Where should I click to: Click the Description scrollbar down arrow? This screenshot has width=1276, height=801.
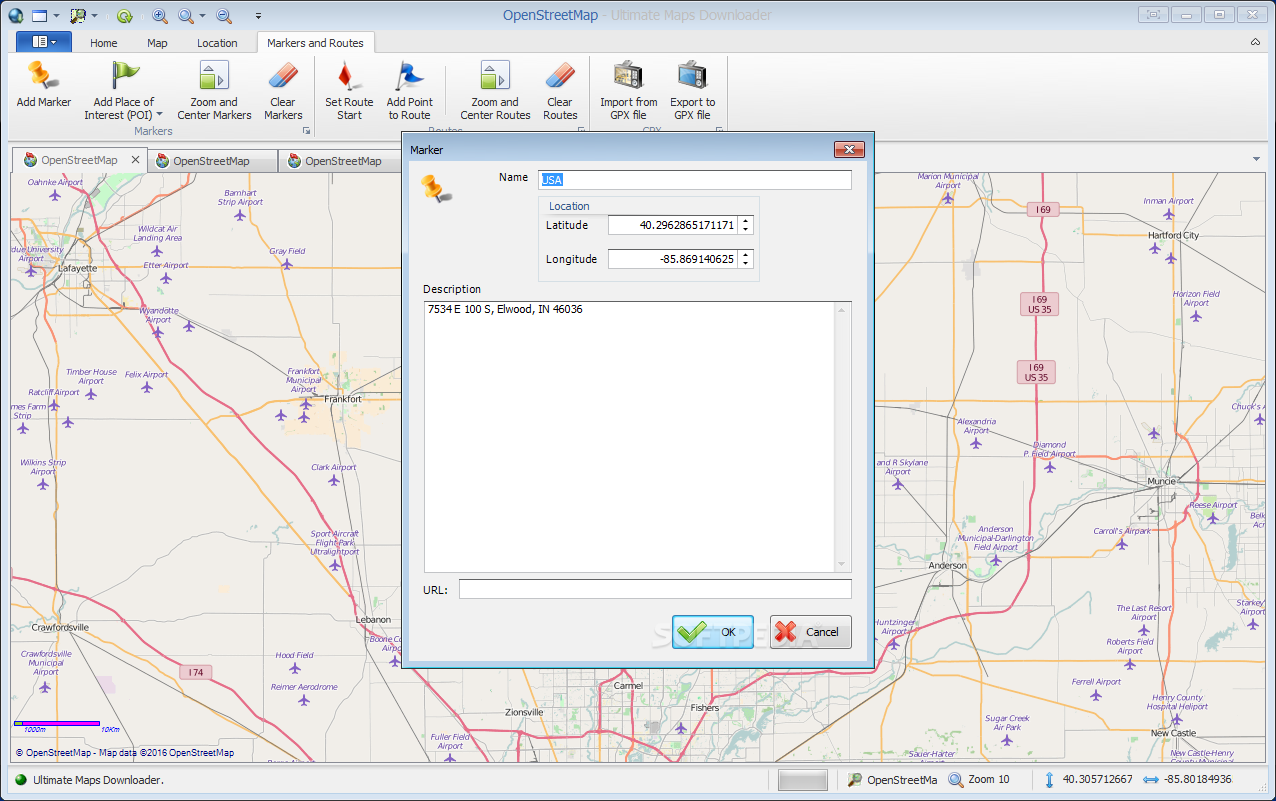[x=842, y=564]
